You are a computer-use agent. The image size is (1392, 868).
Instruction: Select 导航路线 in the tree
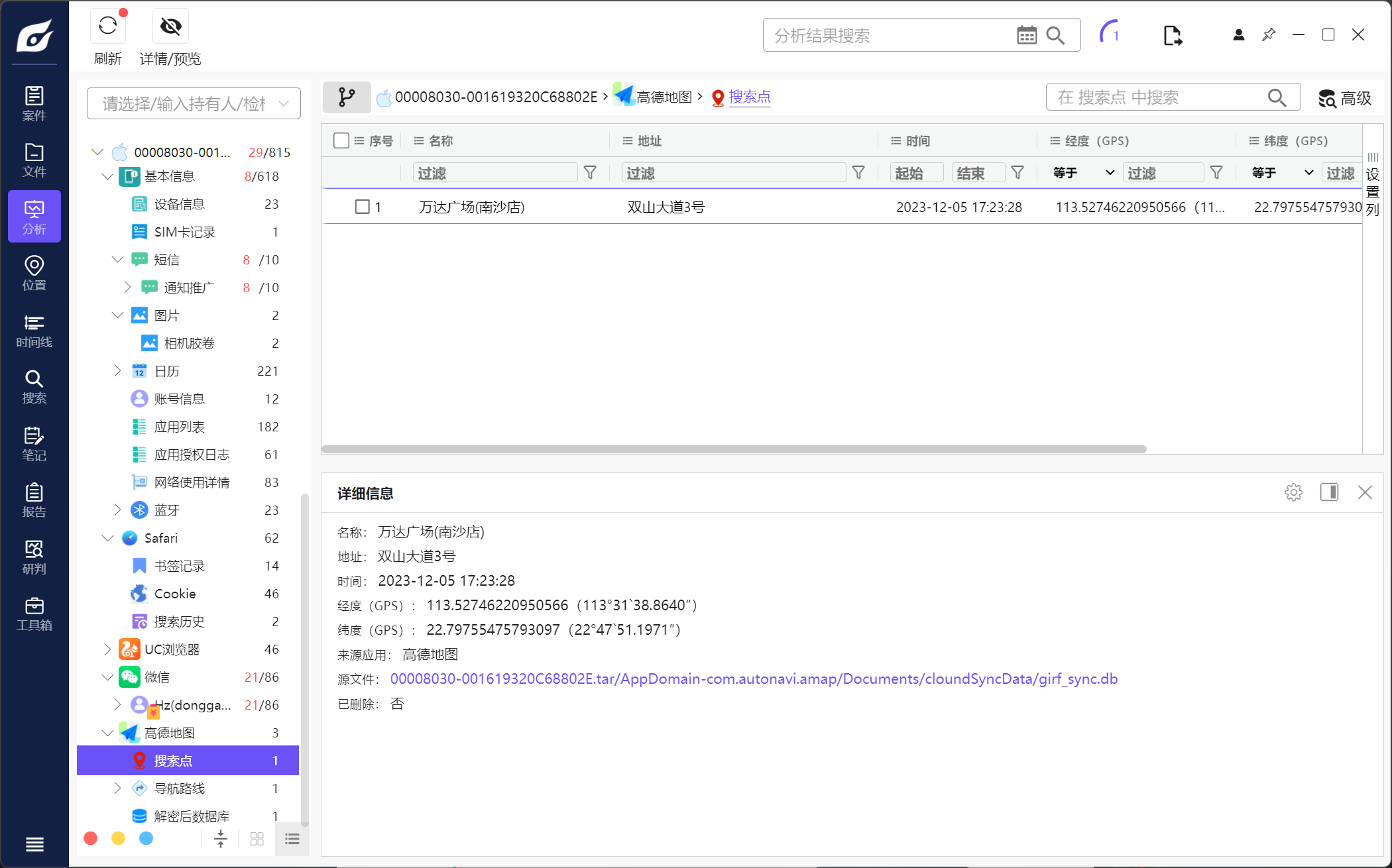(179, 788)
